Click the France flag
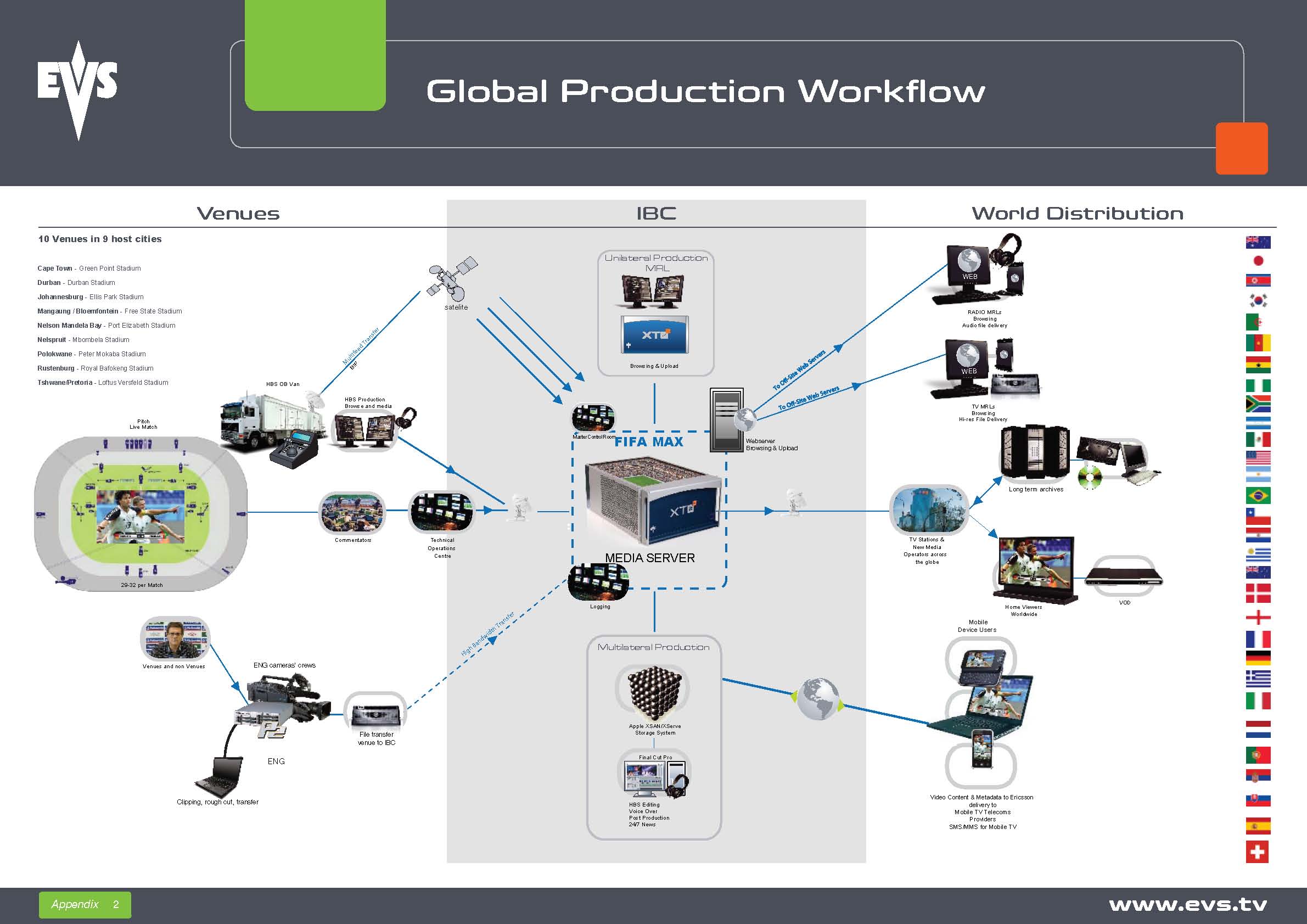This screenshot has height=924, width=1307. (x=1258, y=639)
